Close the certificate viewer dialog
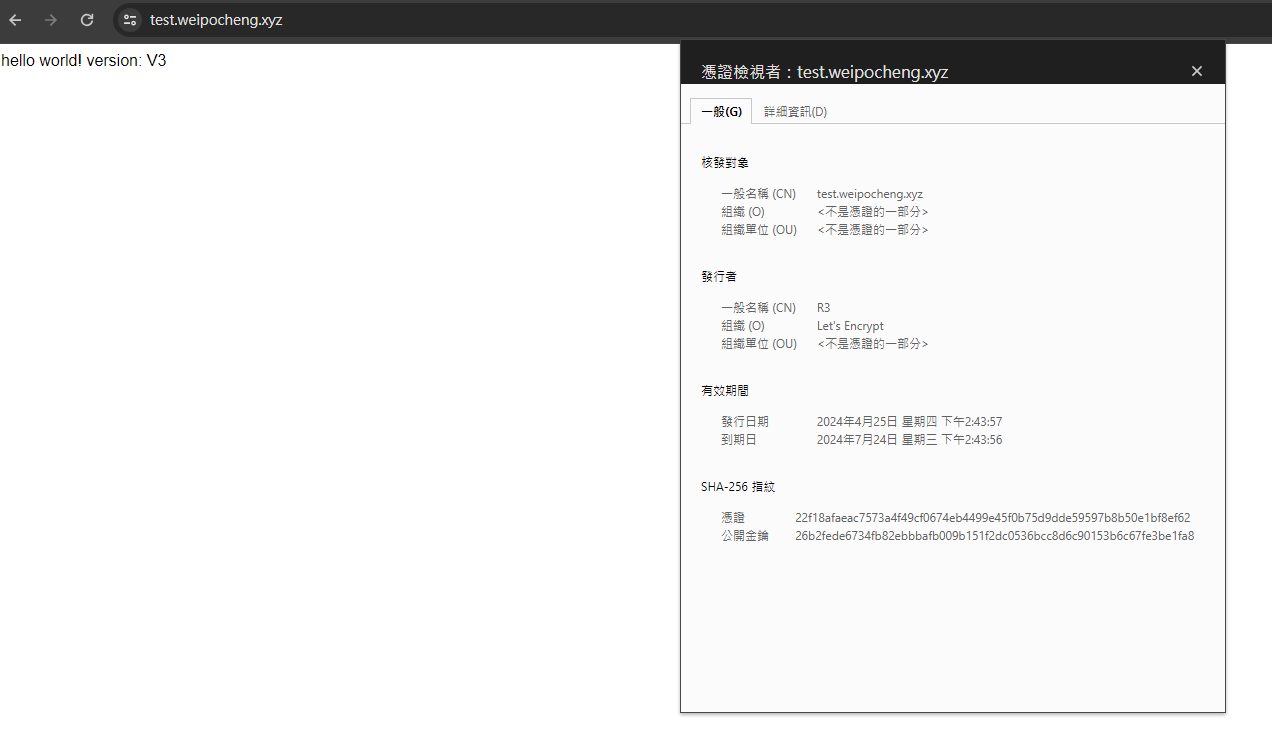This screenshot has width=1272, height=749. 1197,71
